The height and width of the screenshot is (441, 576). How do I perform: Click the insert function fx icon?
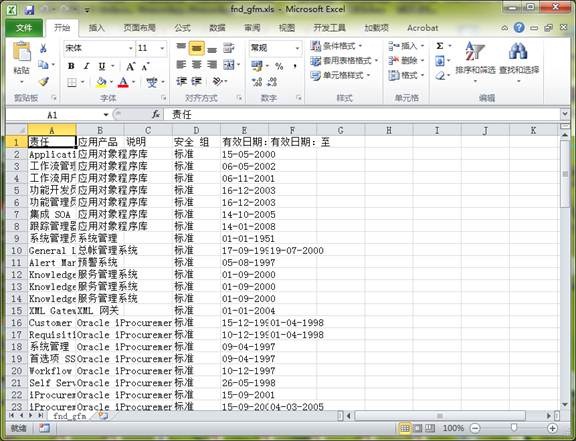point(156,115)
